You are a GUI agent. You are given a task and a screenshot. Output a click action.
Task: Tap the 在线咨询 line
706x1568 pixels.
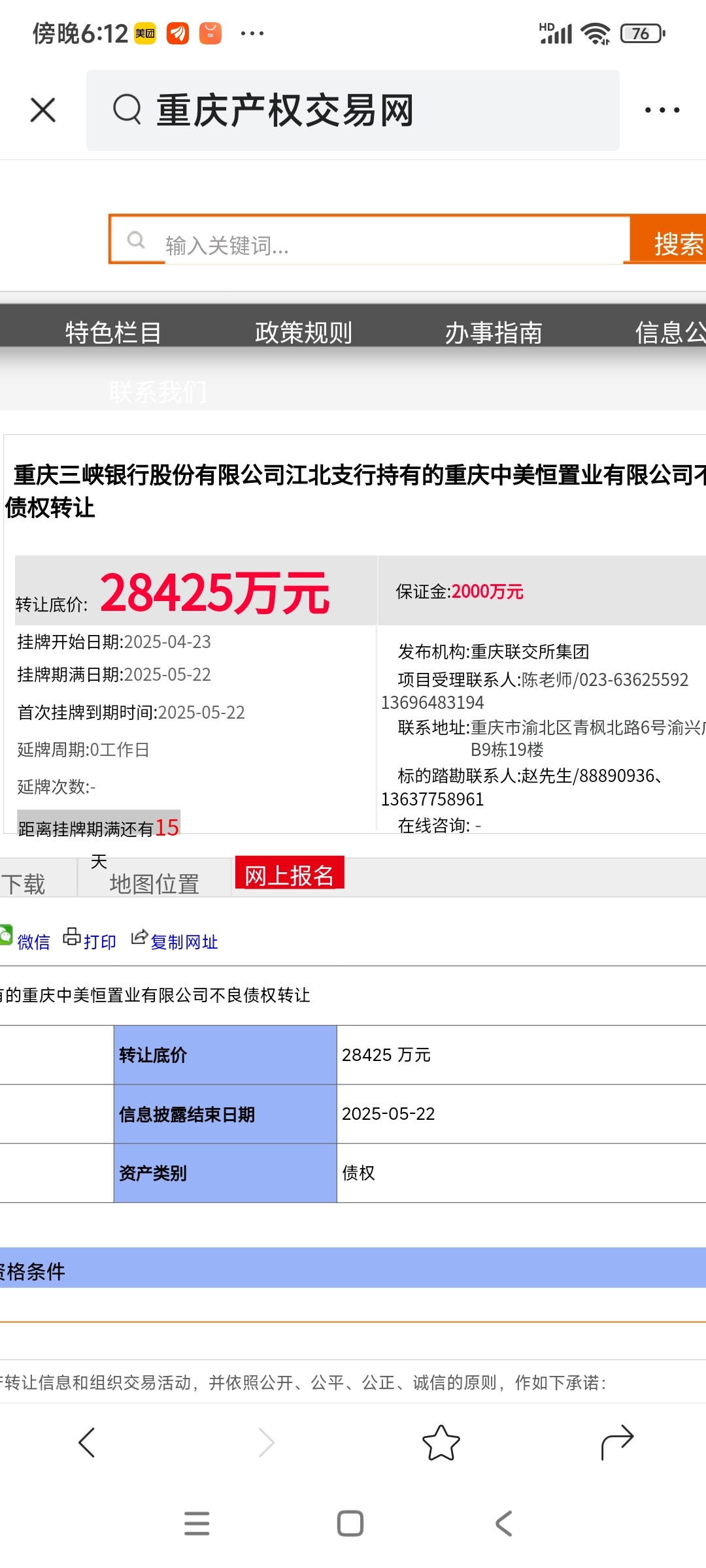coord(439,825)
